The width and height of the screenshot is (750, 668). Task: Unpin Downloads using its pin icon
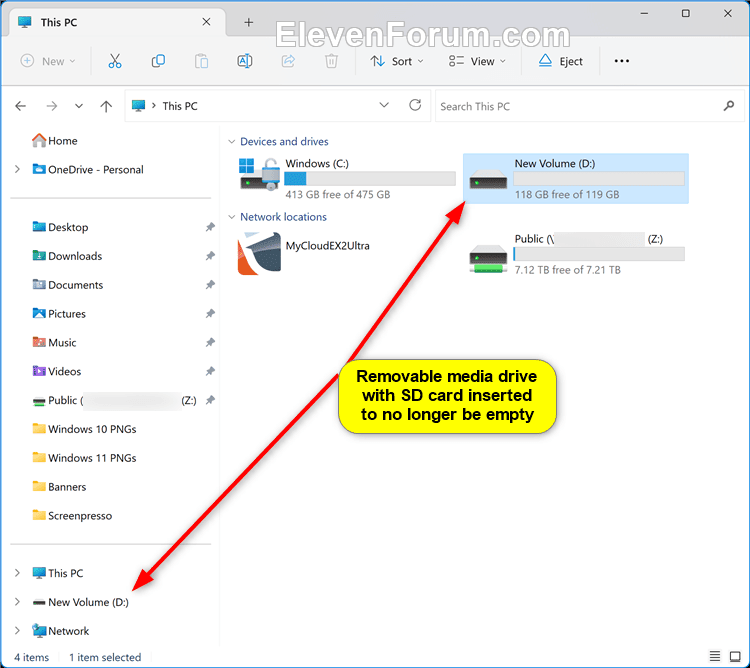click(x=210, y=256)
